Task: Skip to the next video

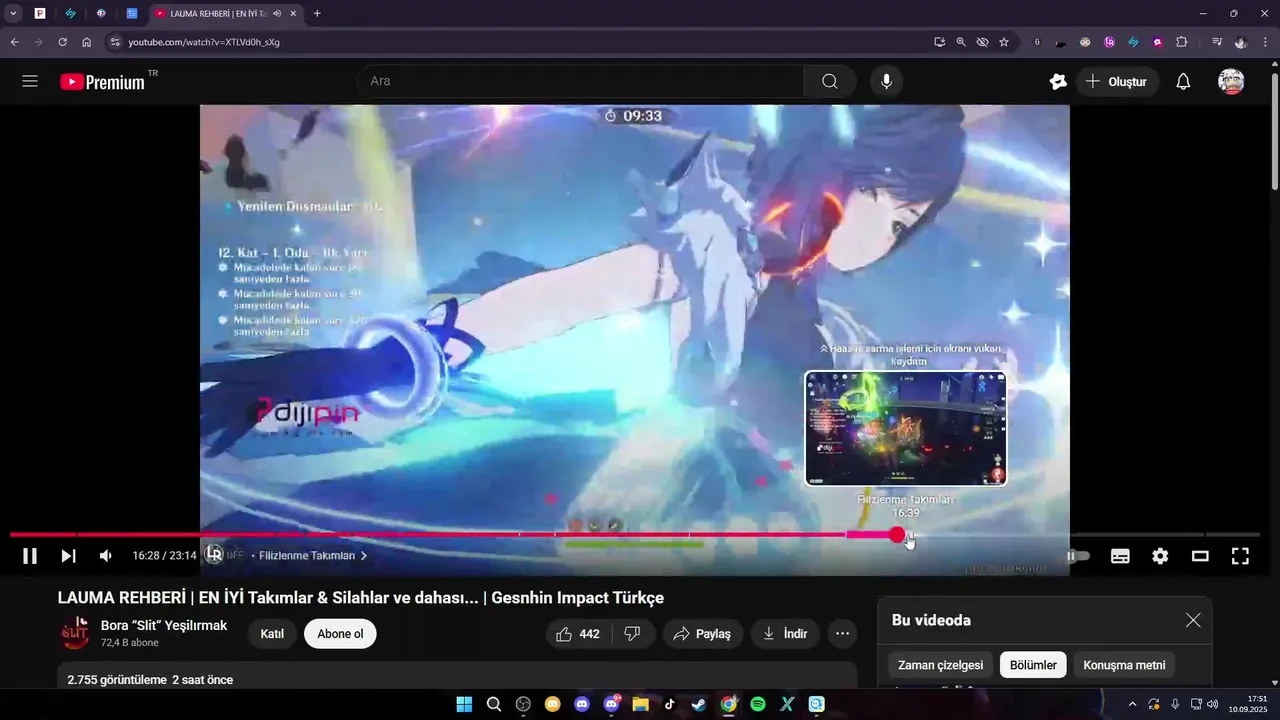Action: pyautogui.click(x=68, y=556)
